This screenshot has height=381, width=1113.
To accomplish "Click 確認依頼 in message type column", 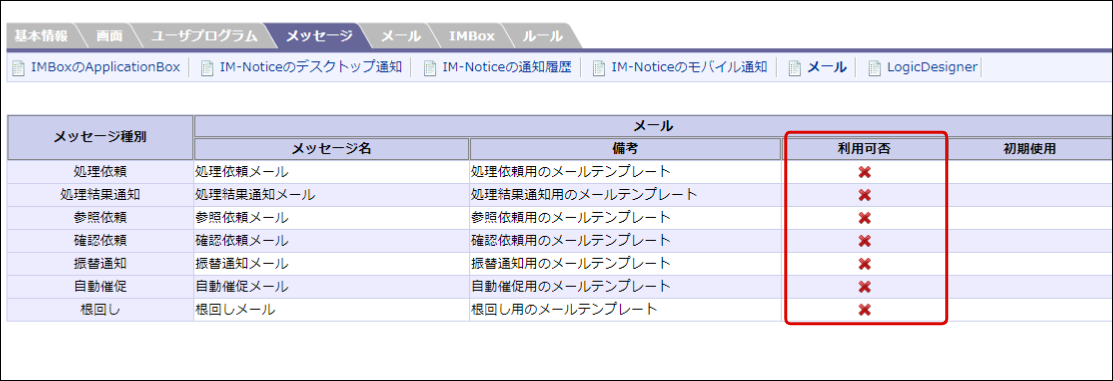I will pos(100,241).
